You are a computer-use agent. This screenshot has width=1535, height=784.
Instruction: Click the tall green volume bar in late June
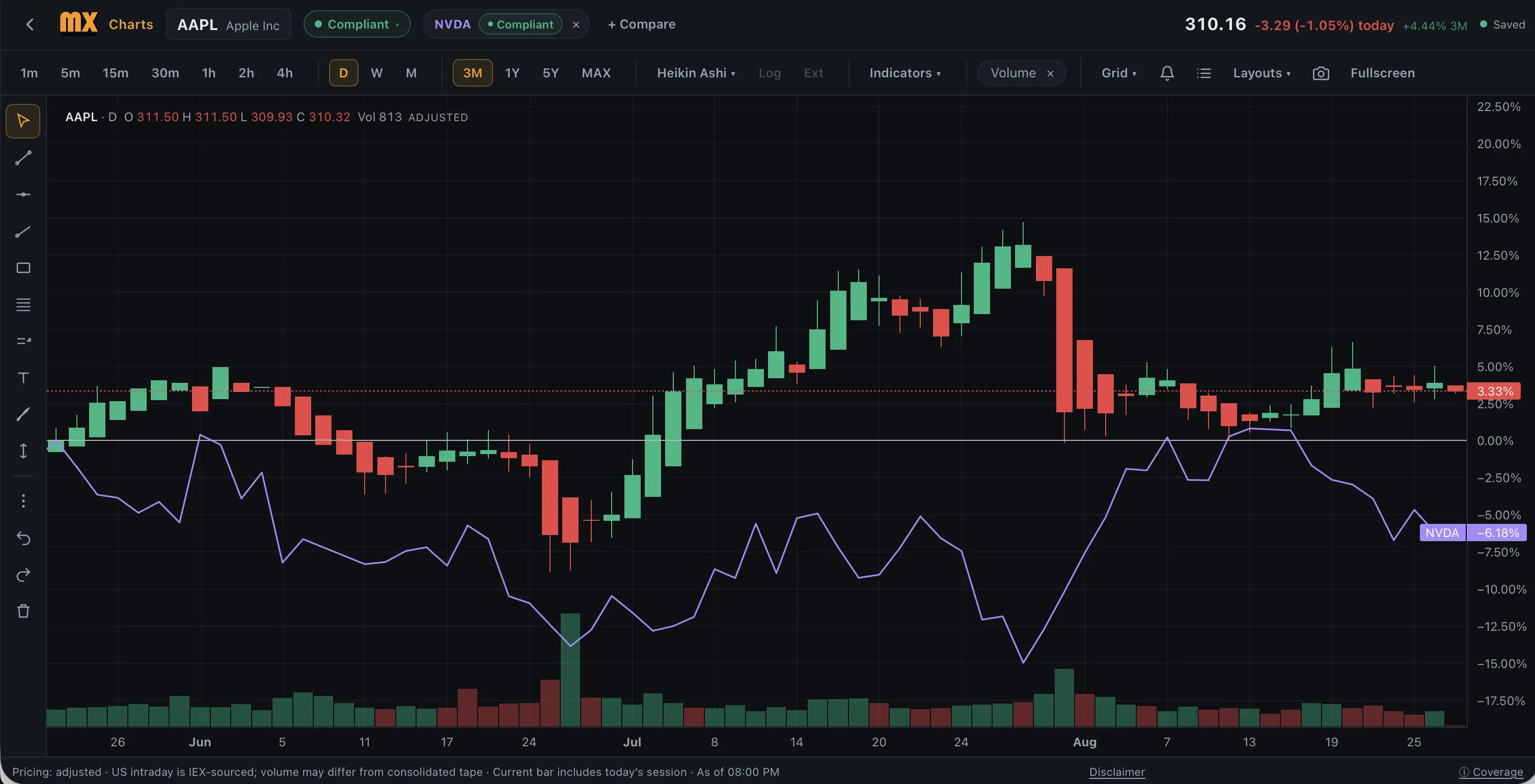(x=570, y=669)
